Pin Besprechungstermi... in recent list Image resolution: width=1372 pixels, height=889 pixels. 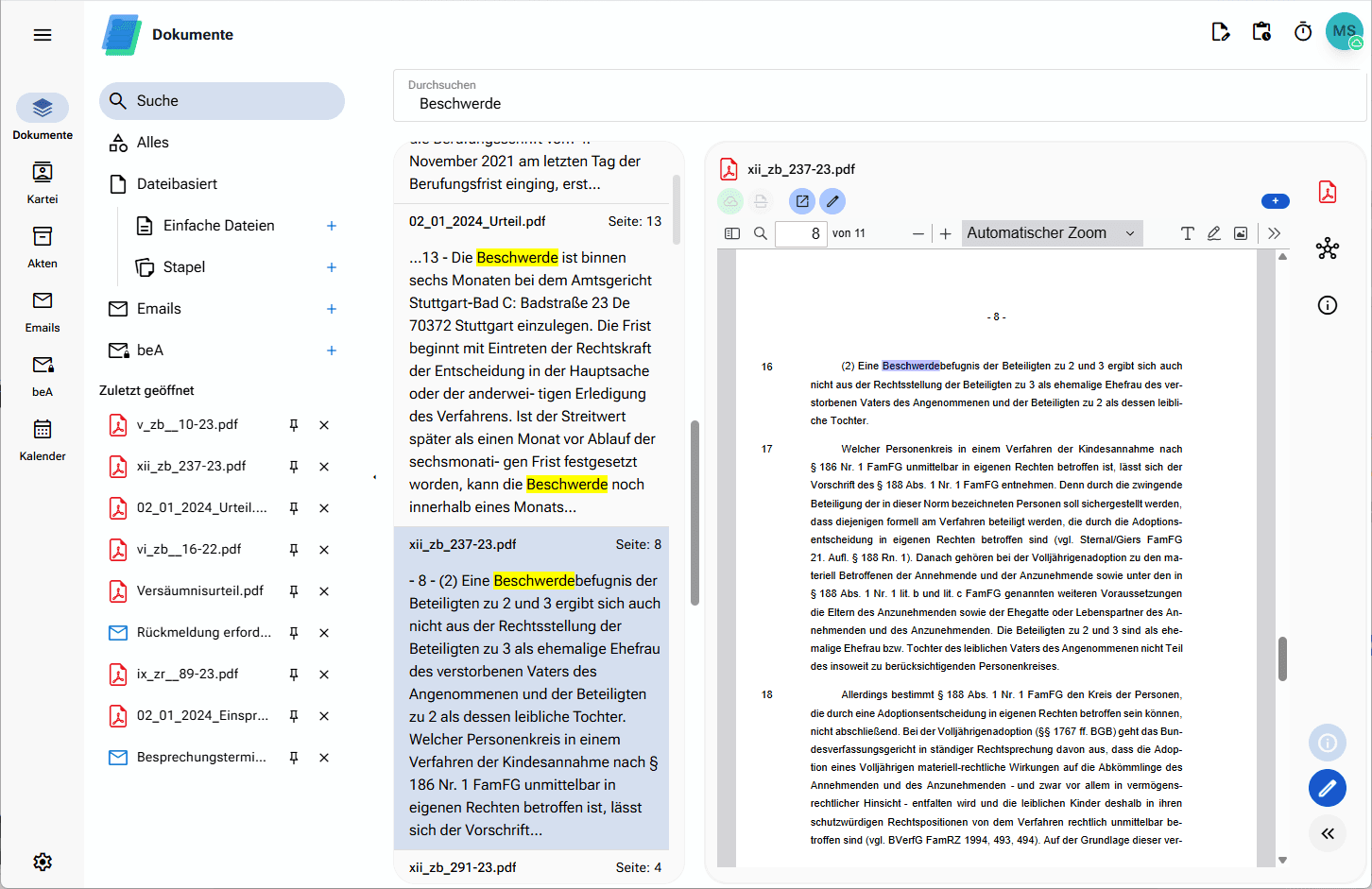tap(294, 758)
